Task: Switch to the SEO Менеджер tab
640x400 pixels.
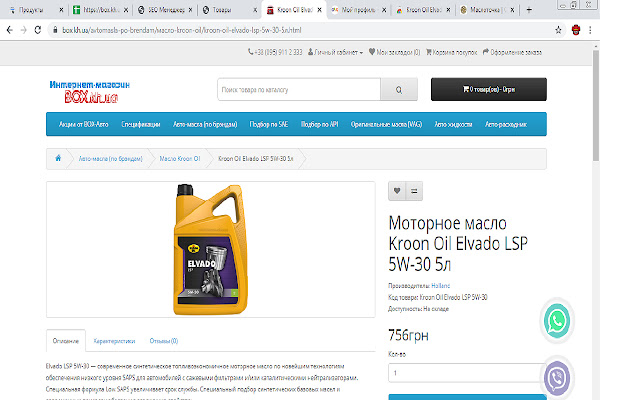Action: (x=165, y=10)
